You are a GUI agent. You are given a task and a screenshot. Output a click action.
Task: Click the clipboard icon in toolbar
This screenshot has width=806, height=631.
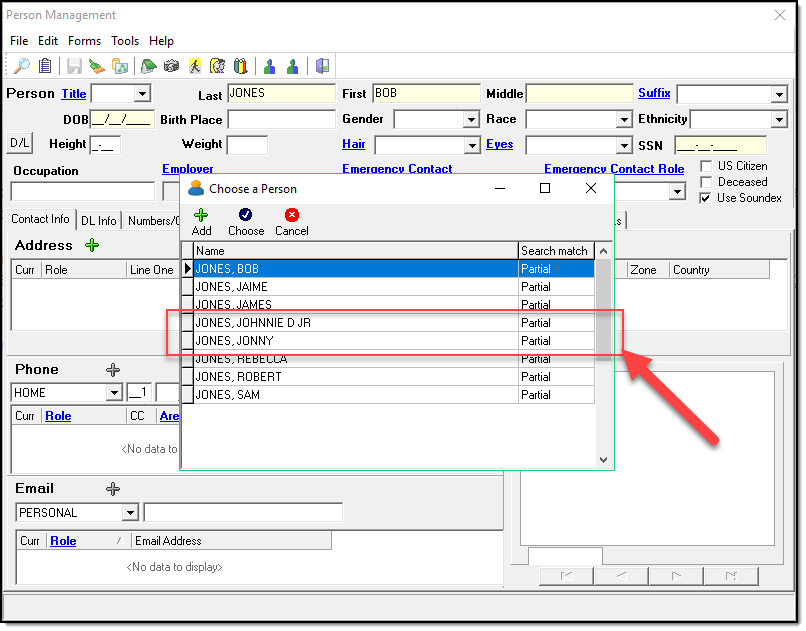coord(45,66)
